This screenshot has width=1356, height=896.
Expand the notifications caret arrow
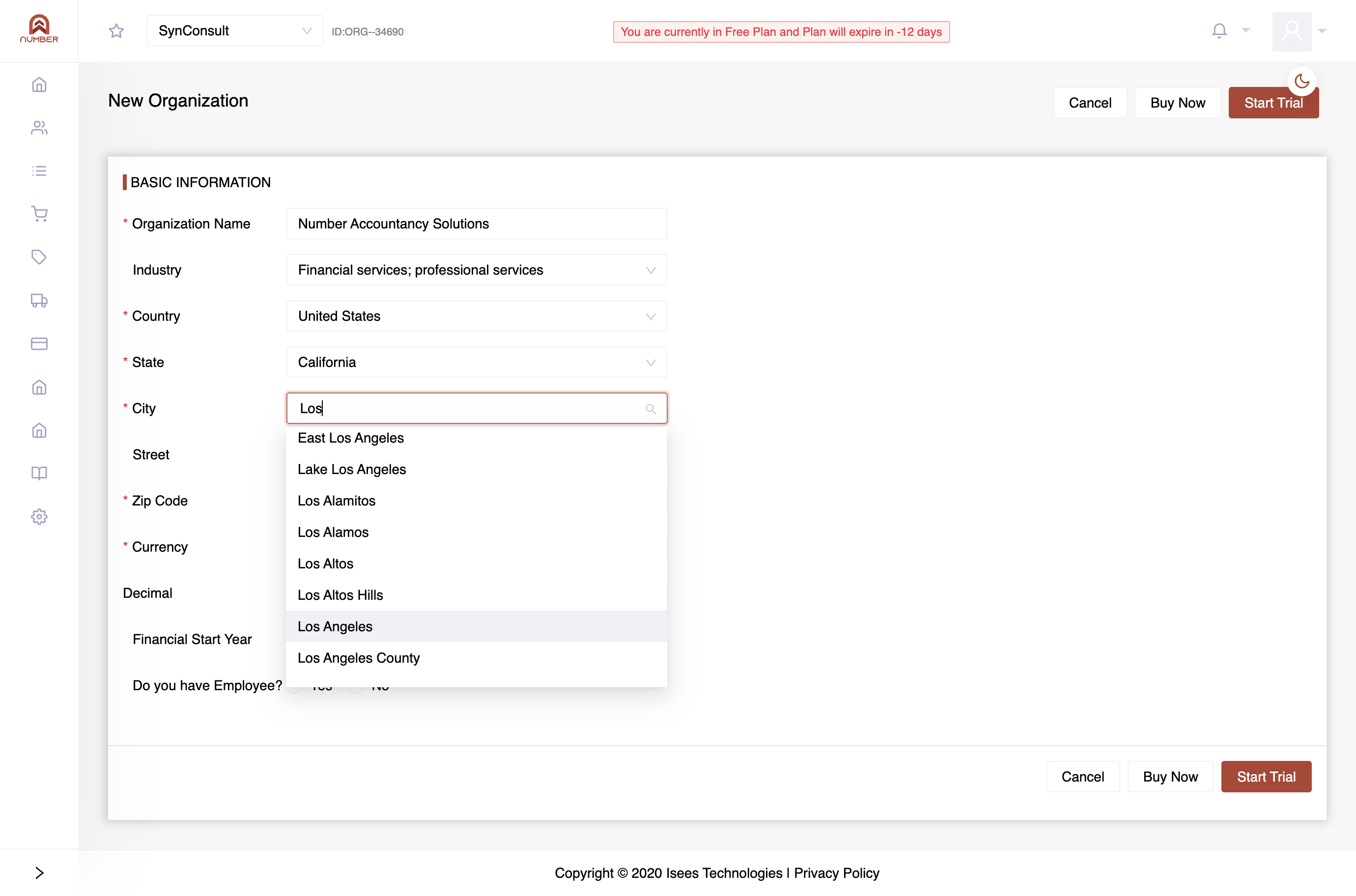[x=1246, y=30]
